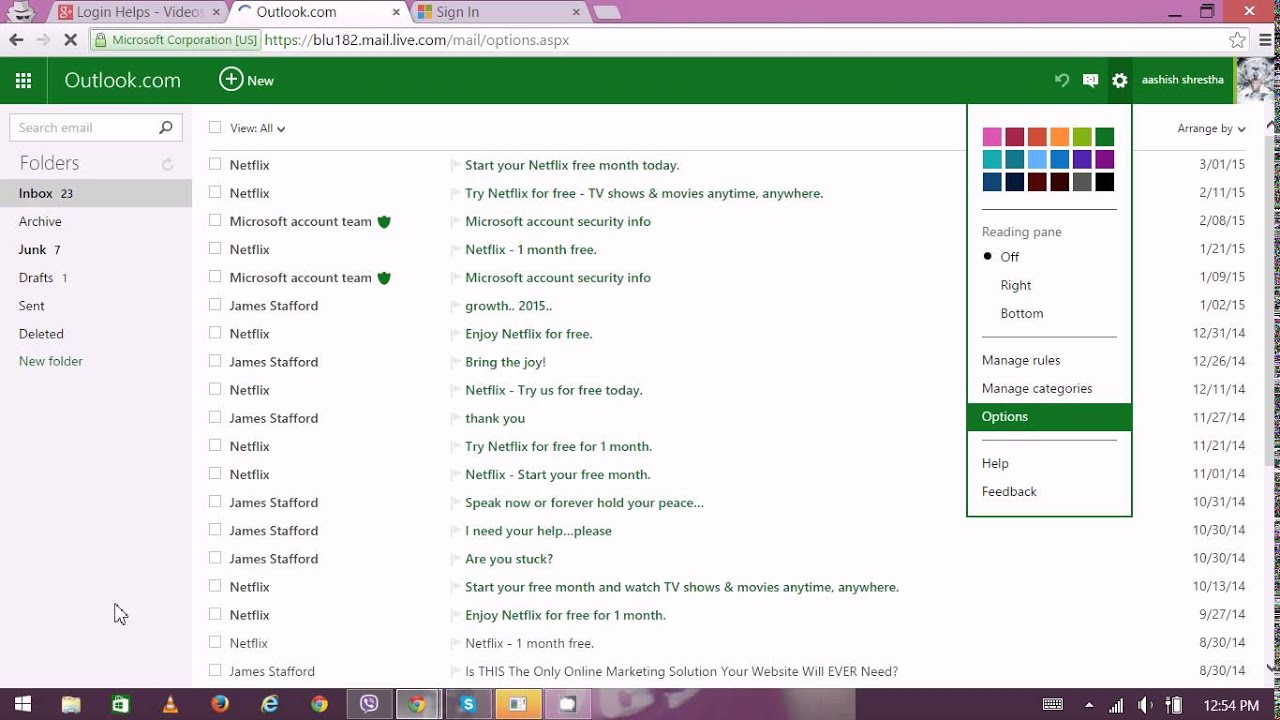Open Internet Explorer from taskbar
The width and height of the screenshot is (1280, 720).
point(270,704)
